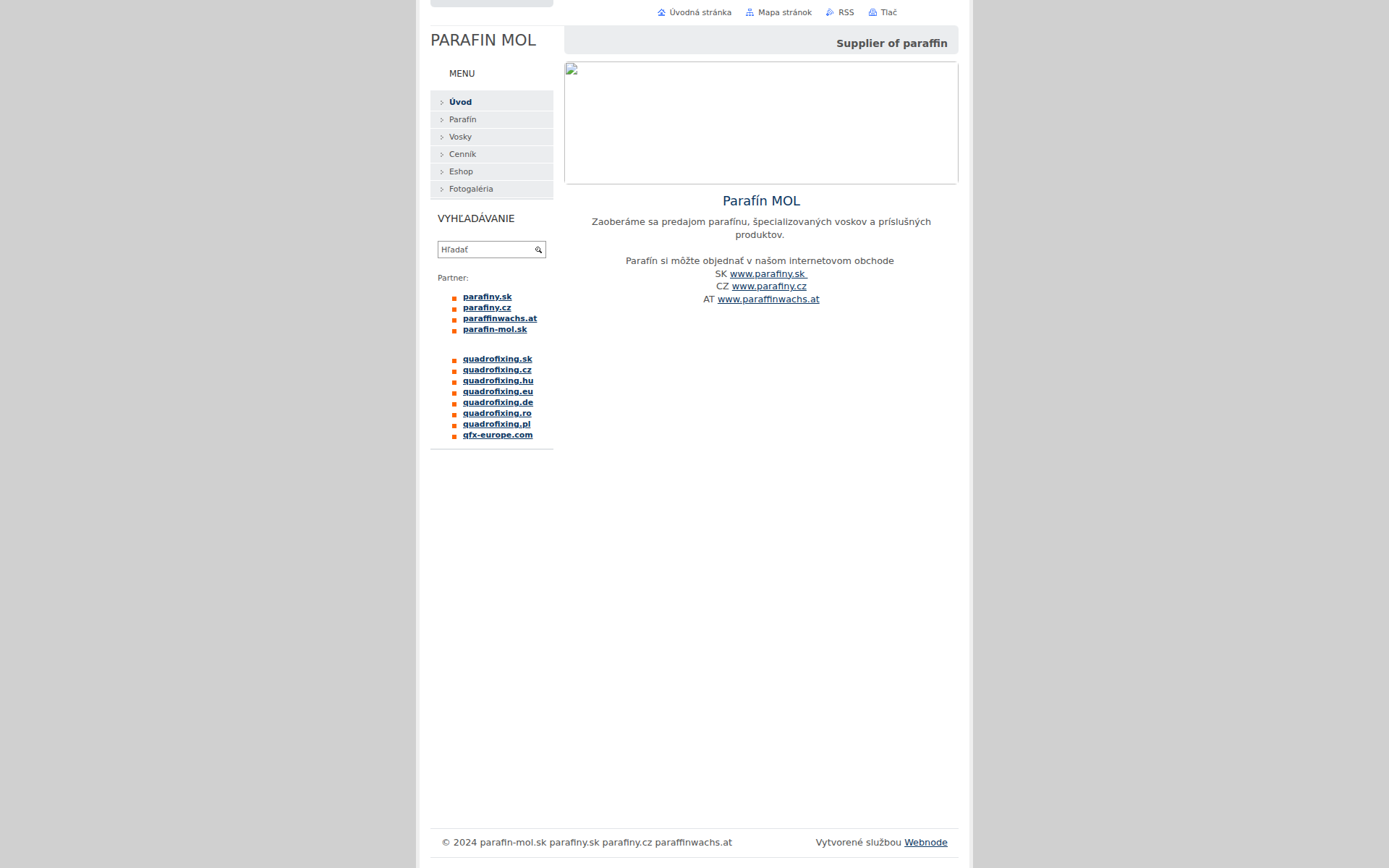Image resolution: width=1389 pixels, height=868 pixels.
Task: Click the Webnode link in the footer
Action: tap(926, 842)
